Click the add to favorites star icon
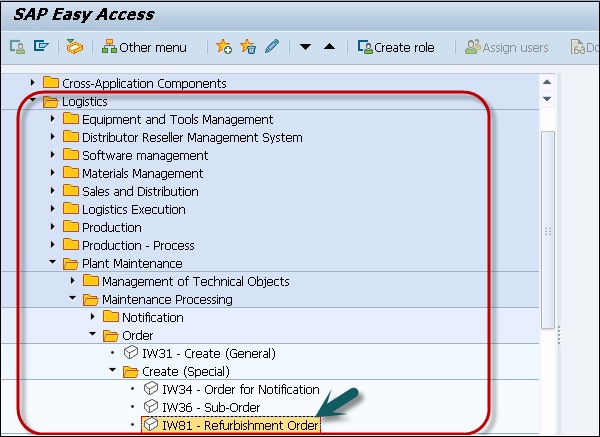The height and width of the screenshot is (437, 600). [x=224, y=47]
